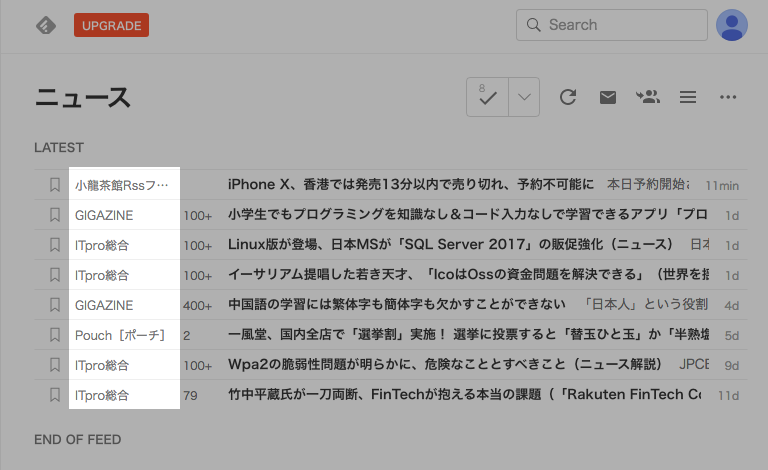The width and height of the screenshot is (768, 470).
Task: Click the Feedly logo icon
Action: coord(46,25)
